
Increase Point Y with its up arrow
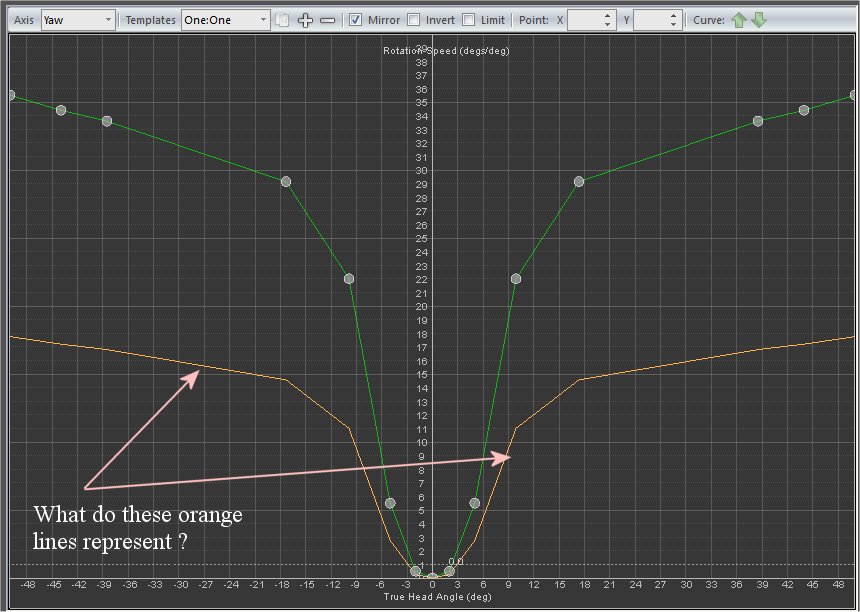click(674, 16)
